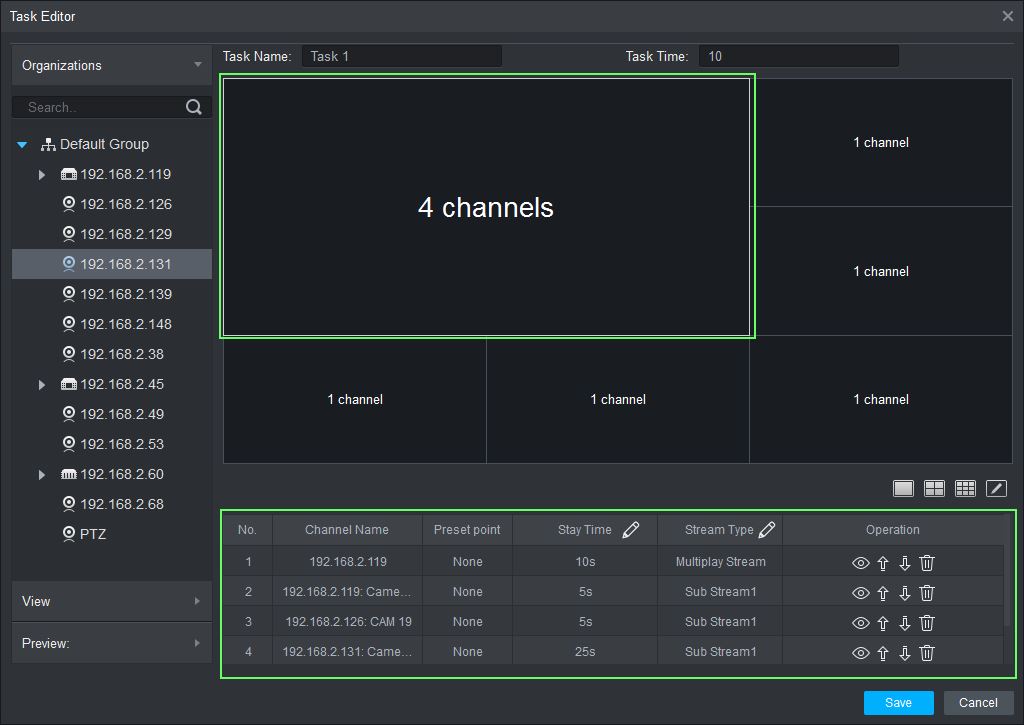This screenshot has width=1024, height=725.
Task: Select camera 192.168.2.38 in tree
Action: point(113,355)
